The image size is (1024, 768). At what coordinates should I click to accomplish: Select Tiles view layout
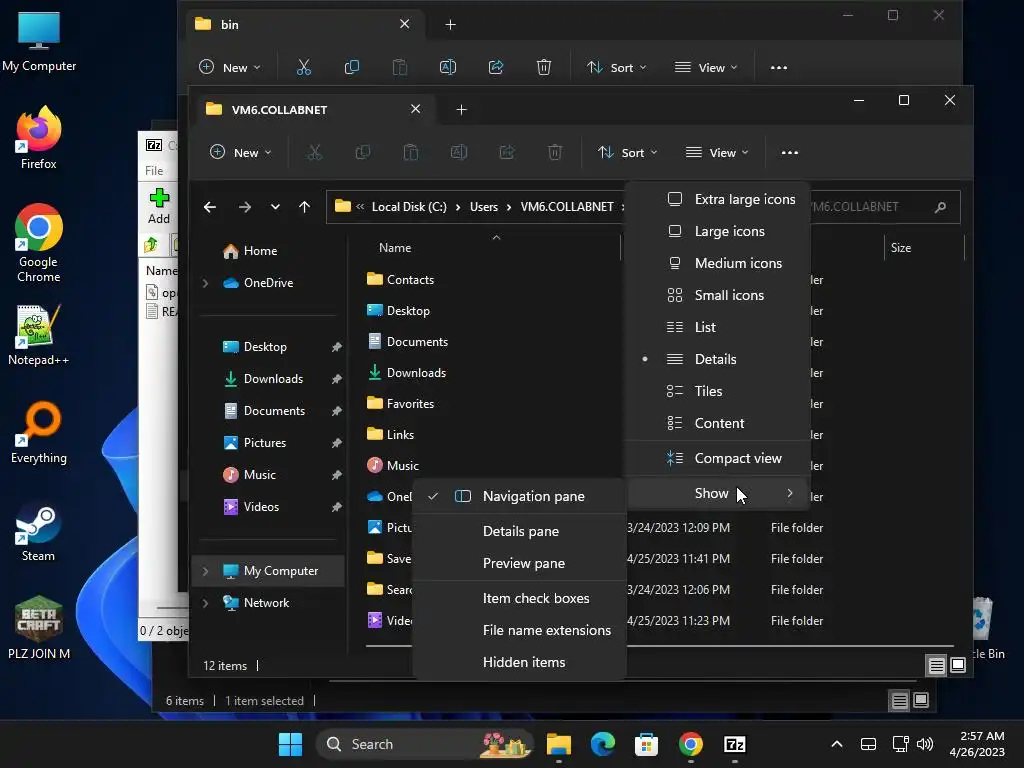click(718, 391)
